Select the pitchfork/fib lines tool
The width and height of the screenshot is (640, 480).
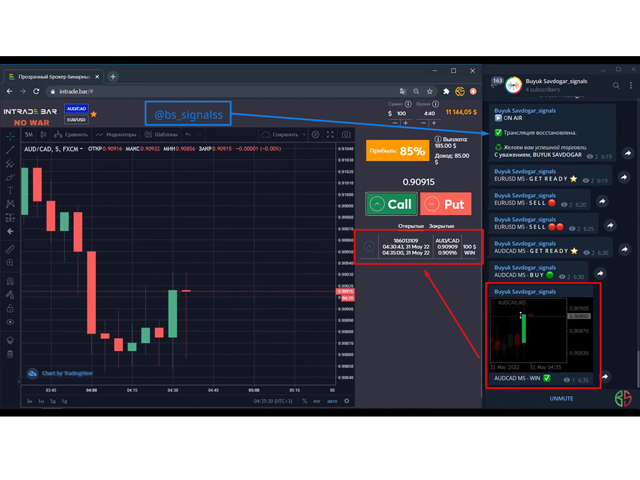(10, 164)
